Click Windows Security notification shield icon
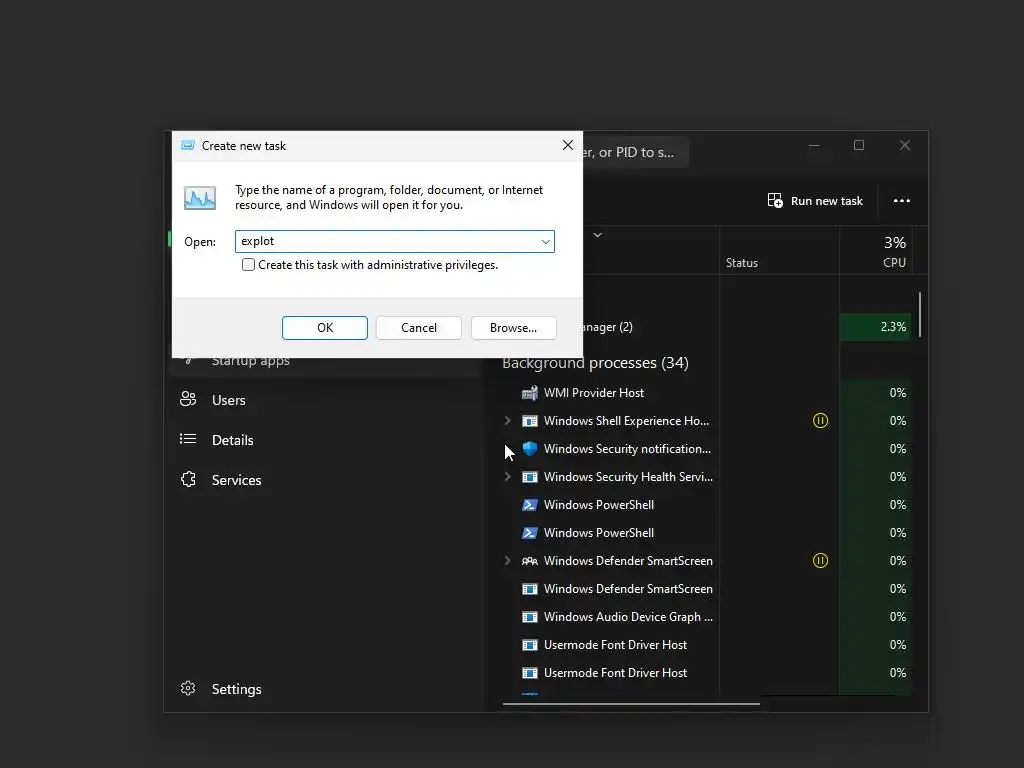 click(x=530, y=449)
